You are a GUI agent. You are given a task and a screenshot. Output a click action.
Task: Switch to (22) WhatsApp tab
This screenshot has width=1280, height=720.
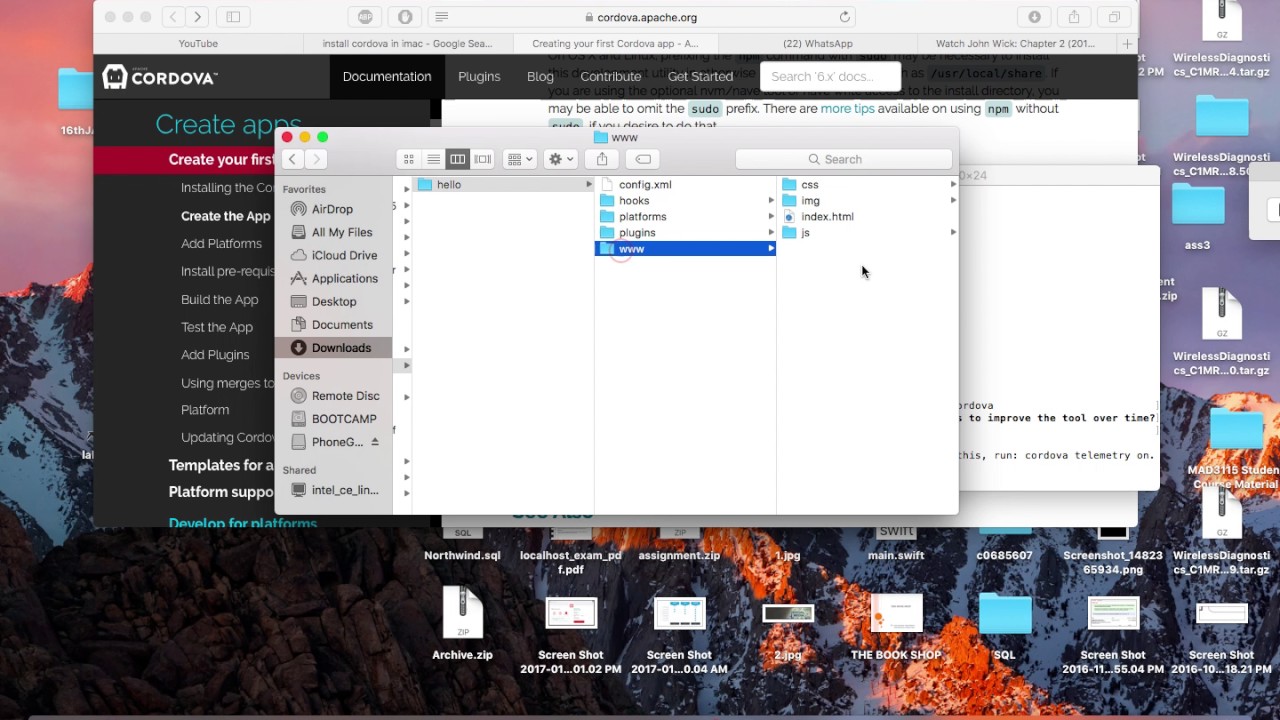(x=818, y=44)
